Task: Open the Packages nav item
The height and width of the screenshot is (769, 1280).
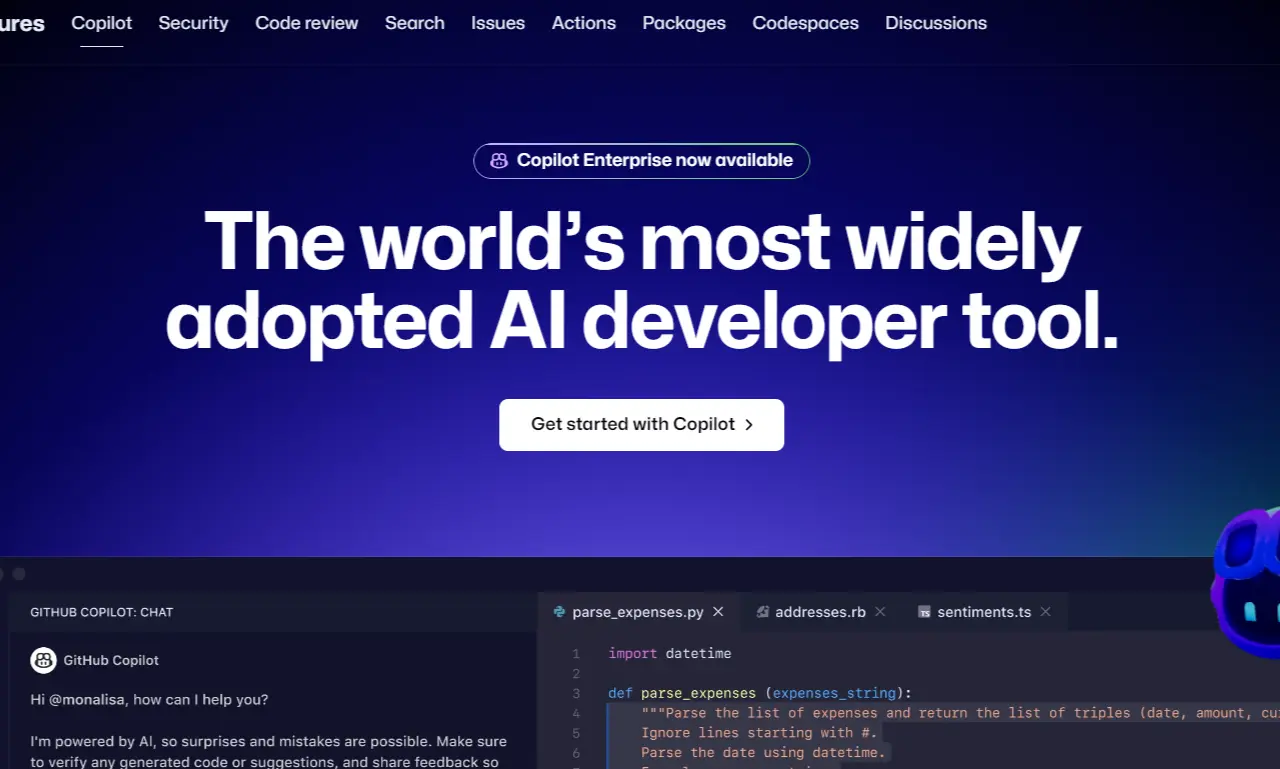Action: (684, 23)
